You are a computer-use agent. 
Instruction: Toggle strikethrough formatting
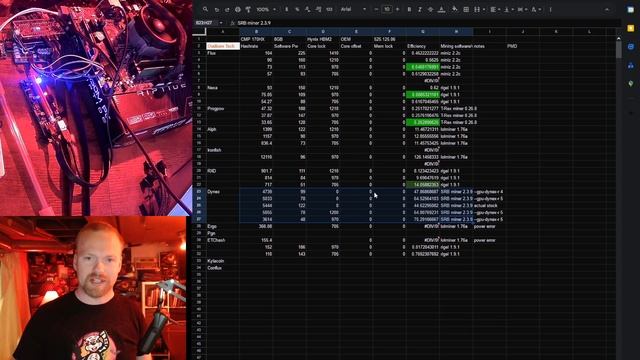coord(430,9)
